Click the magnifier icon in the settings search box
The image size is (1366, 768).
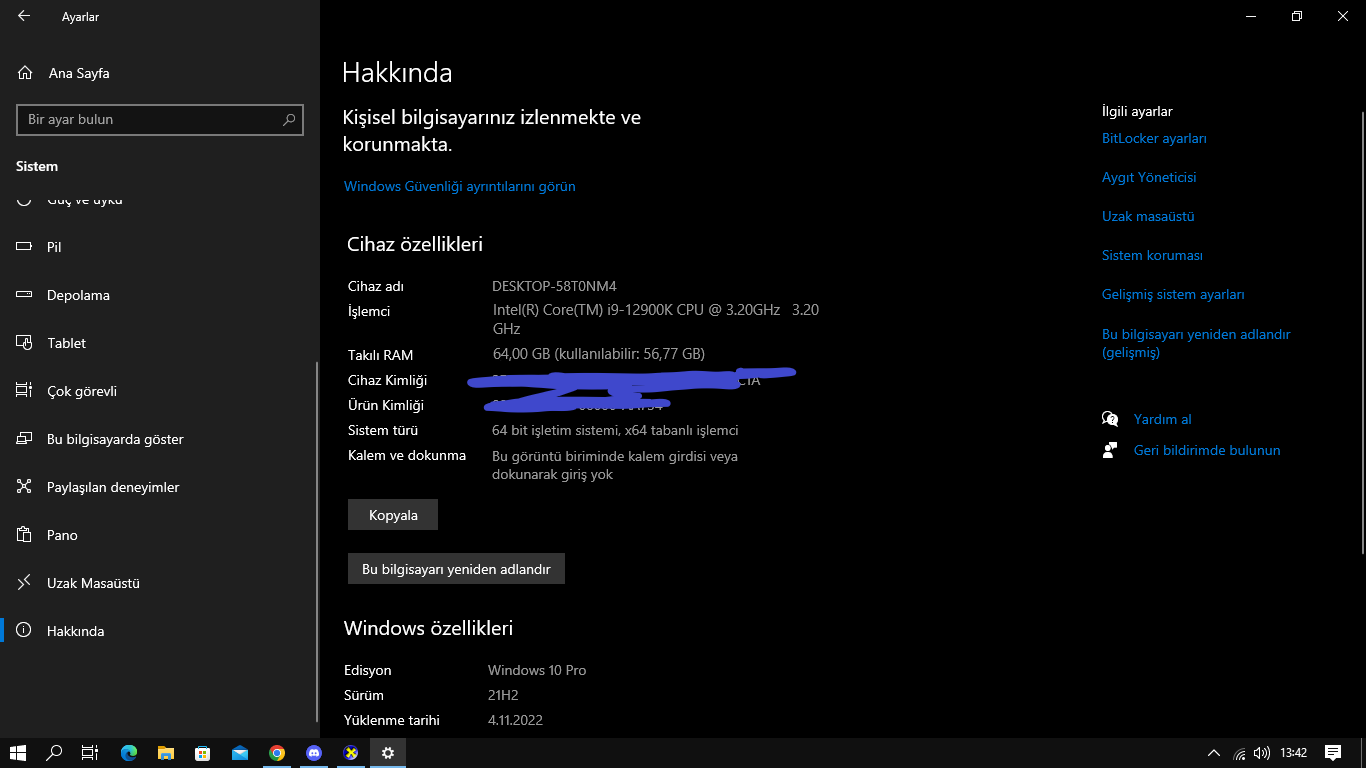click(x=290, y=119)
